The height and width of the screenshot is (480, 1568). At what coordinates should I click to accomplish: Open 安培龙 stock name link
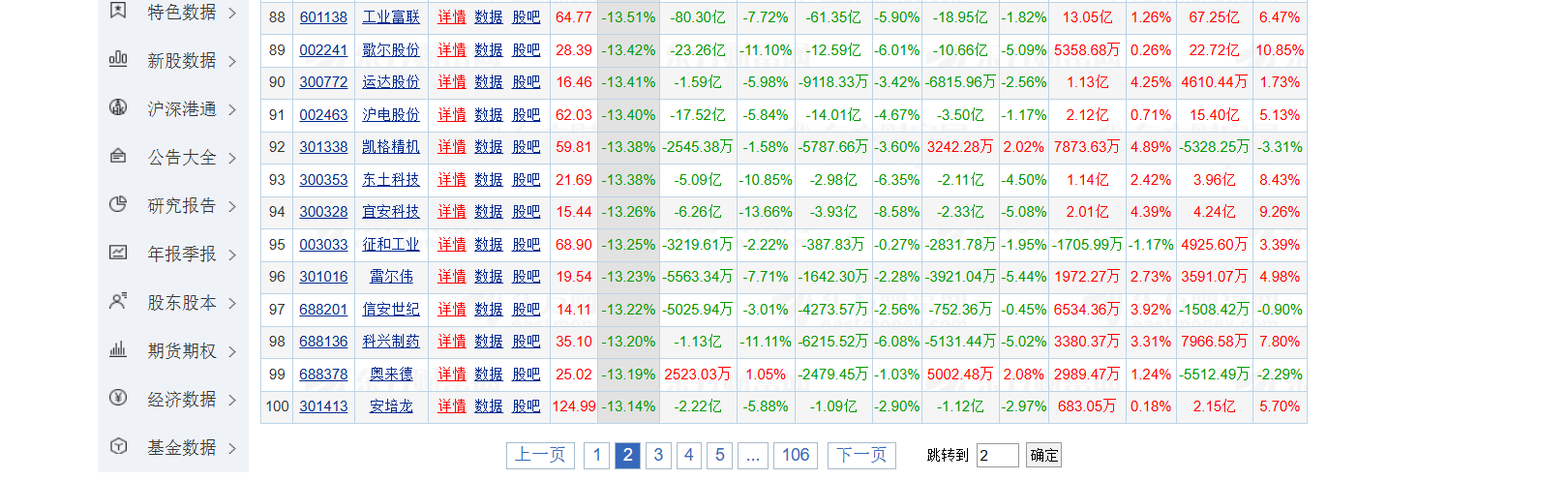[391, 406]
